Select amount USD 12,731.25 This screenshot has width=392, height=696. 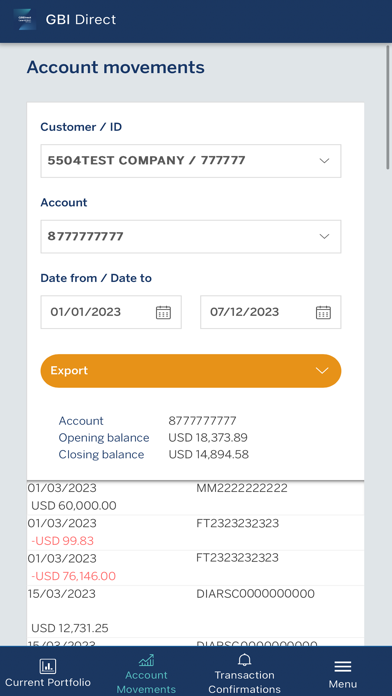pyautogui.click(x=70, y=628)
